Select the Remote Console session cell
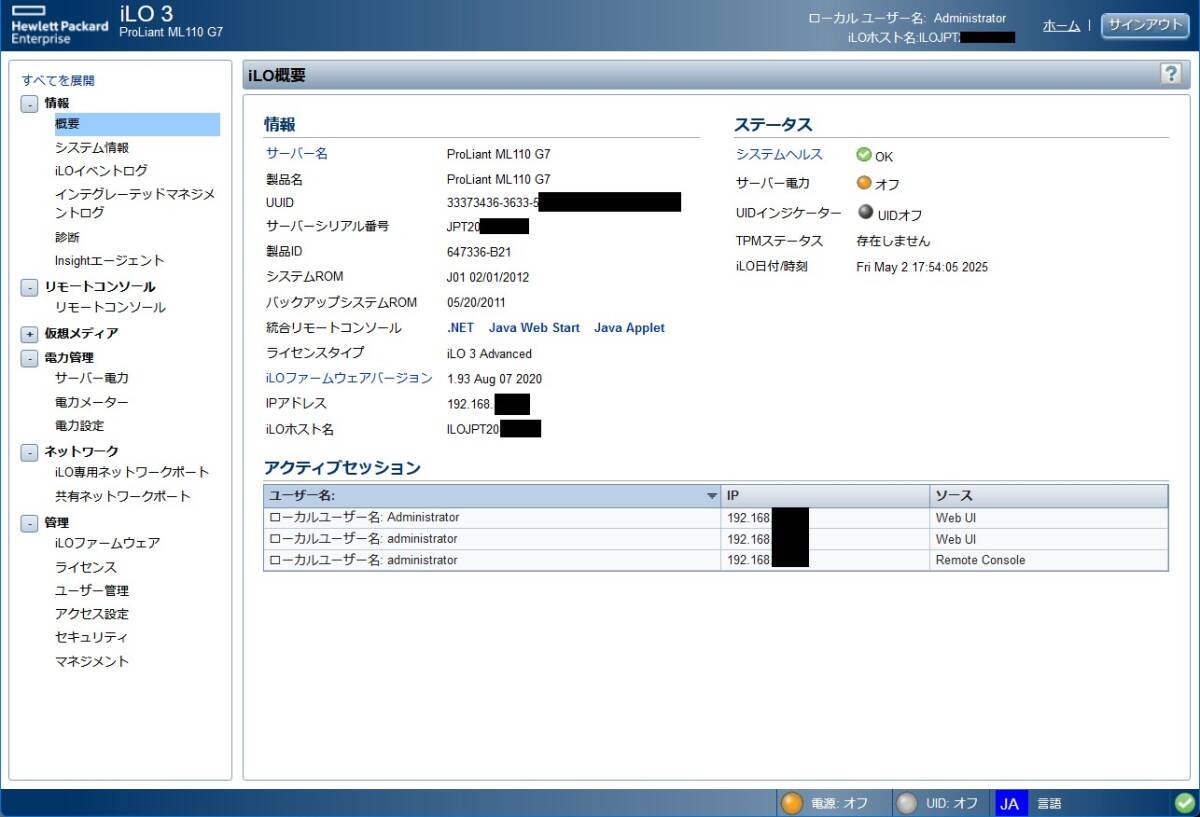Image resolution: width=1200 pixels, height=817 pixels. (x=1049, y=560)
